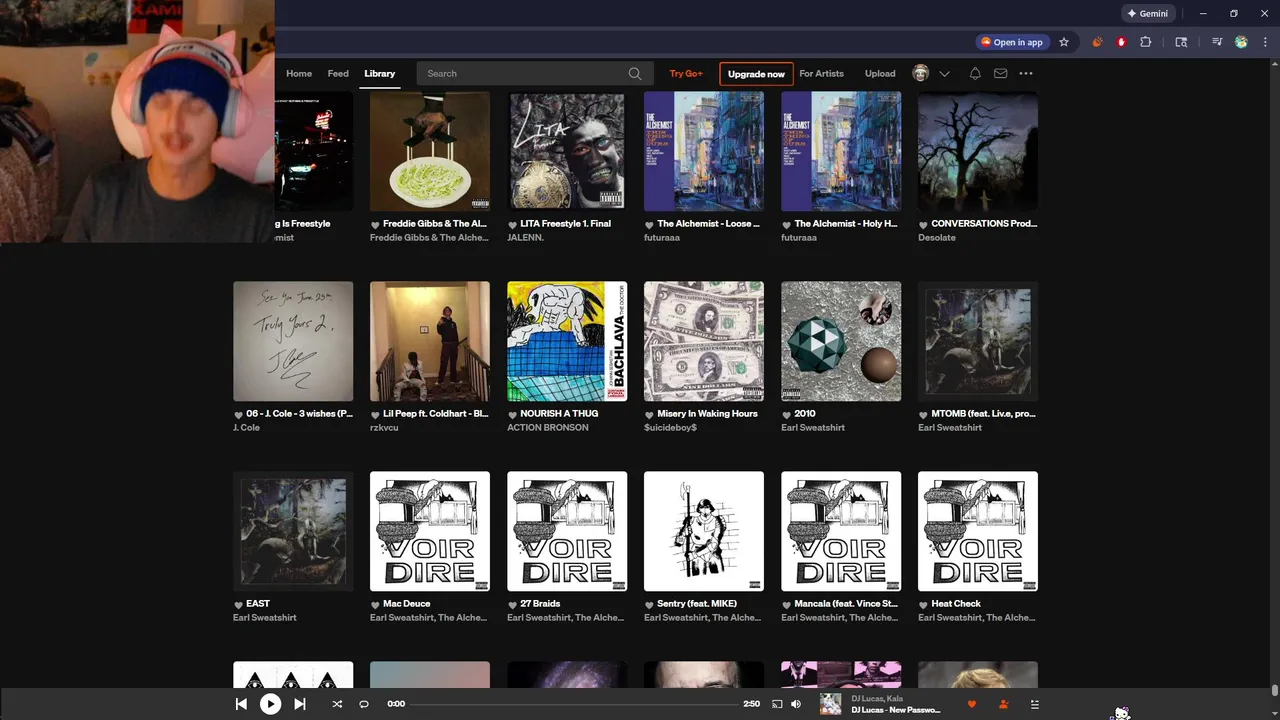Open the Chrome extensions puzzle icon
Screen dimensions: 1280x720
[1146, 42]
